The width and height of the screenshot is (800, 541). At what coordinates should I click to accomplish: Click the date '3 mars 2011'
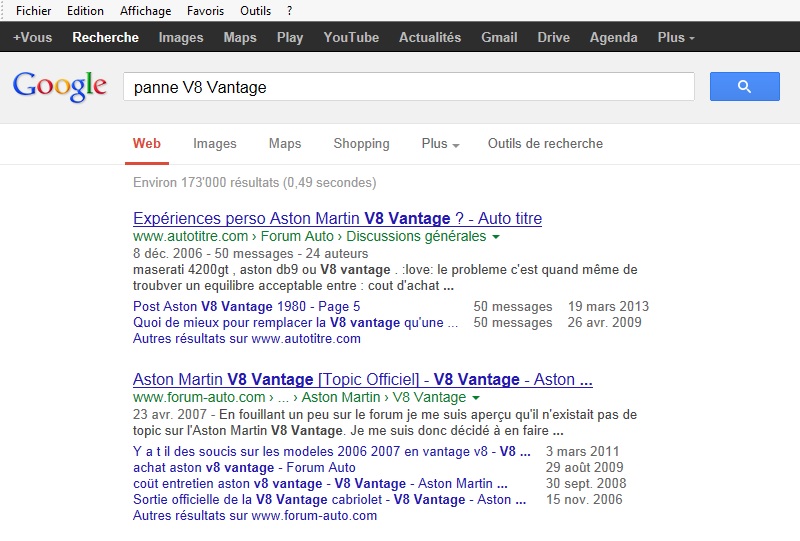tap(582, 452)
